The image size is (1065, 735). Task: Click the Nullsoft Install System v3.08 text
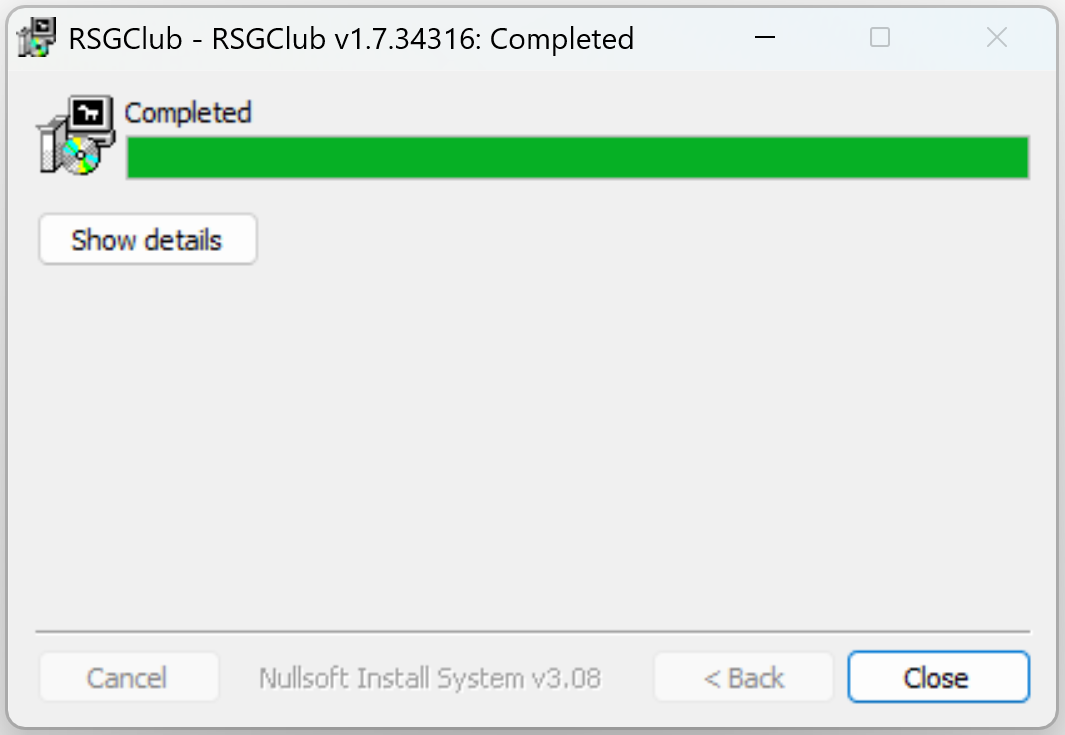coord(430,678)
